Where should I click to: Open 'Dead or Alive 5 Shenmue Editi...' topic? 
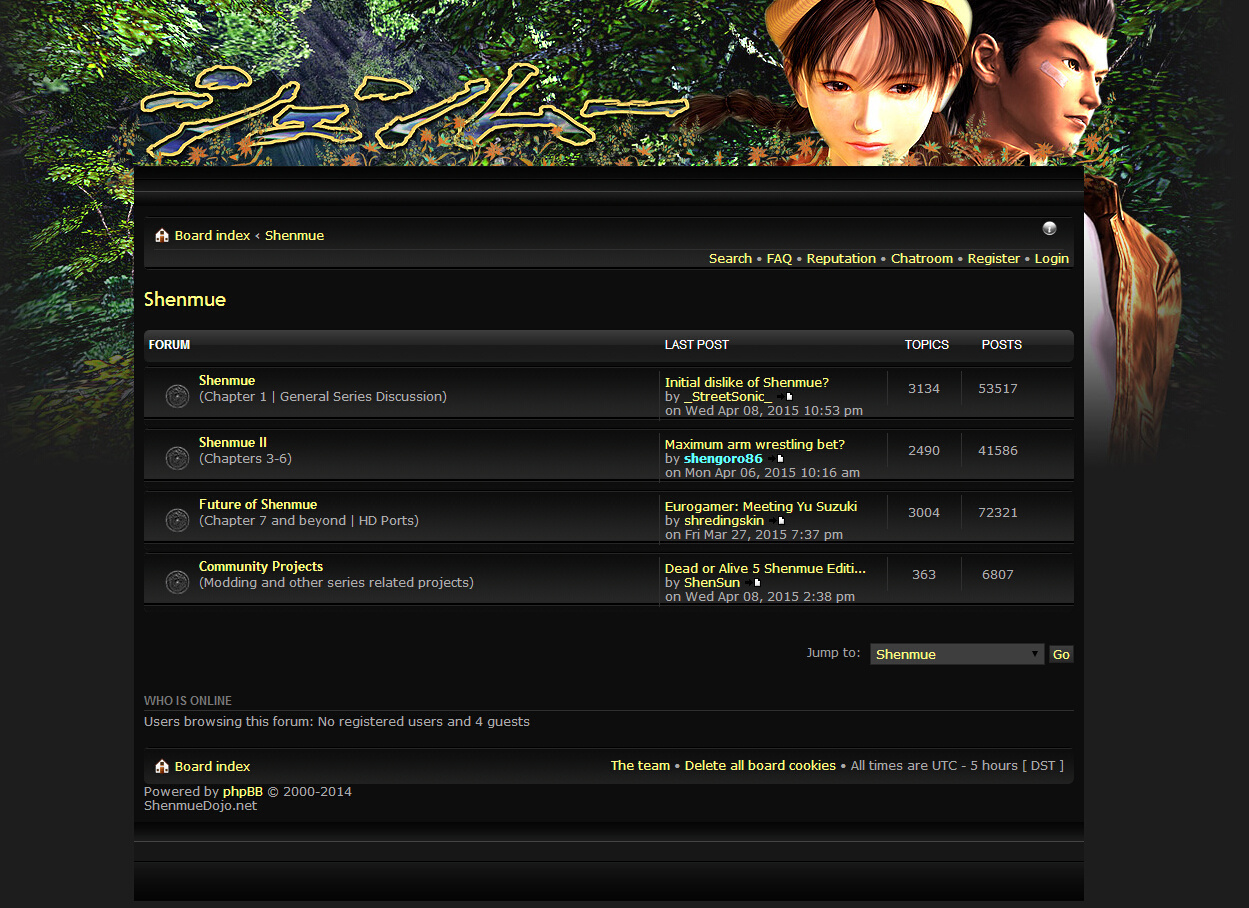pos(766,569)
